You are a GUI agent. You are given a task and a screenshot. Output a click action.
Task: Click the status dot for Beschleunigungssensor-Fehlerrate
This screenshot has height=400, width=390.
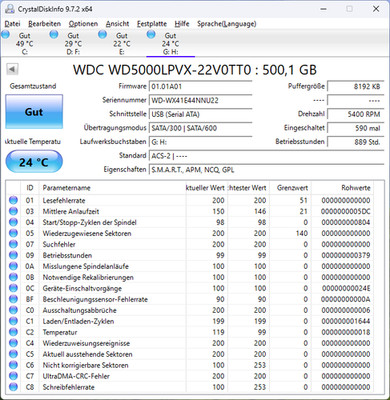click(13, 299)
